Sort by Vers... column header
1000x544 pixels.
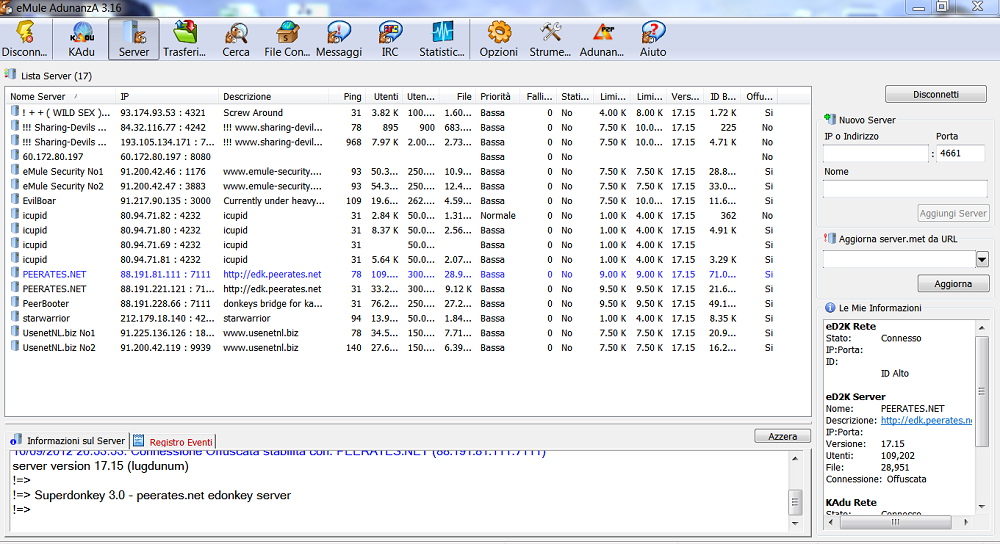click(x=685, y=96)
